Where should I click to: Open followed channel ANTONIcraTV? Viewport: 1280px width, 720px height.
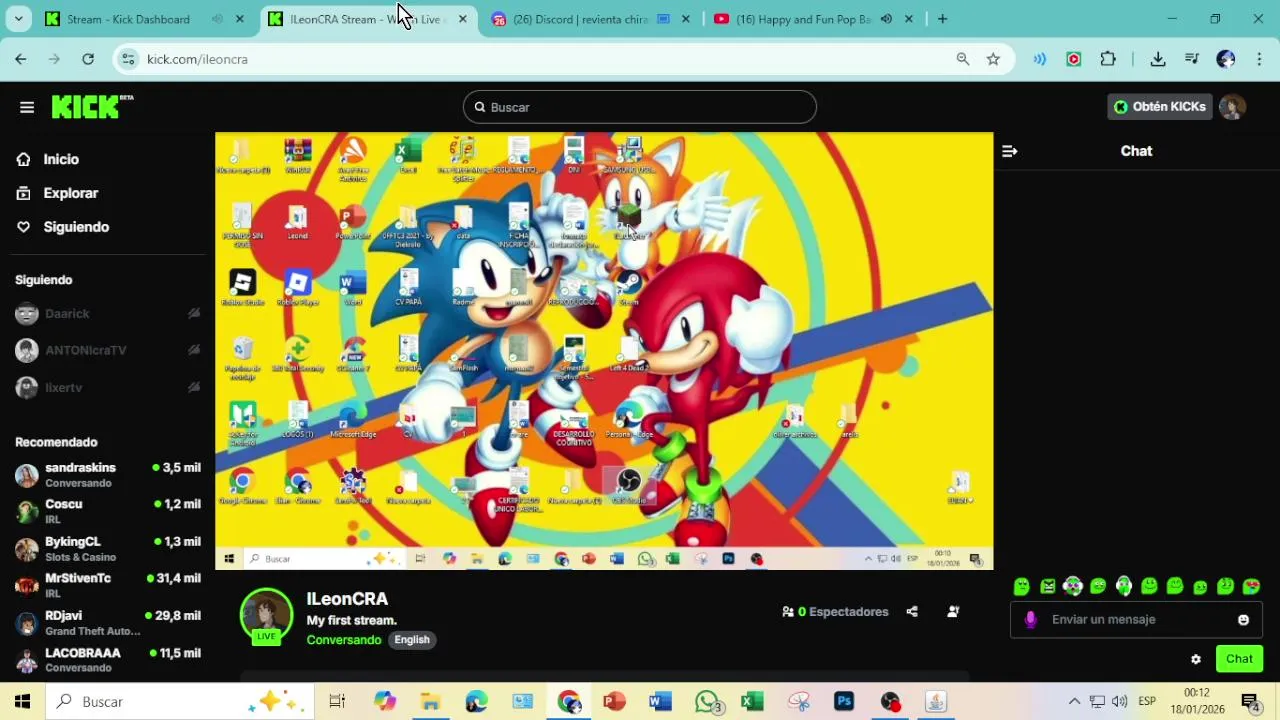coord(108,350)
